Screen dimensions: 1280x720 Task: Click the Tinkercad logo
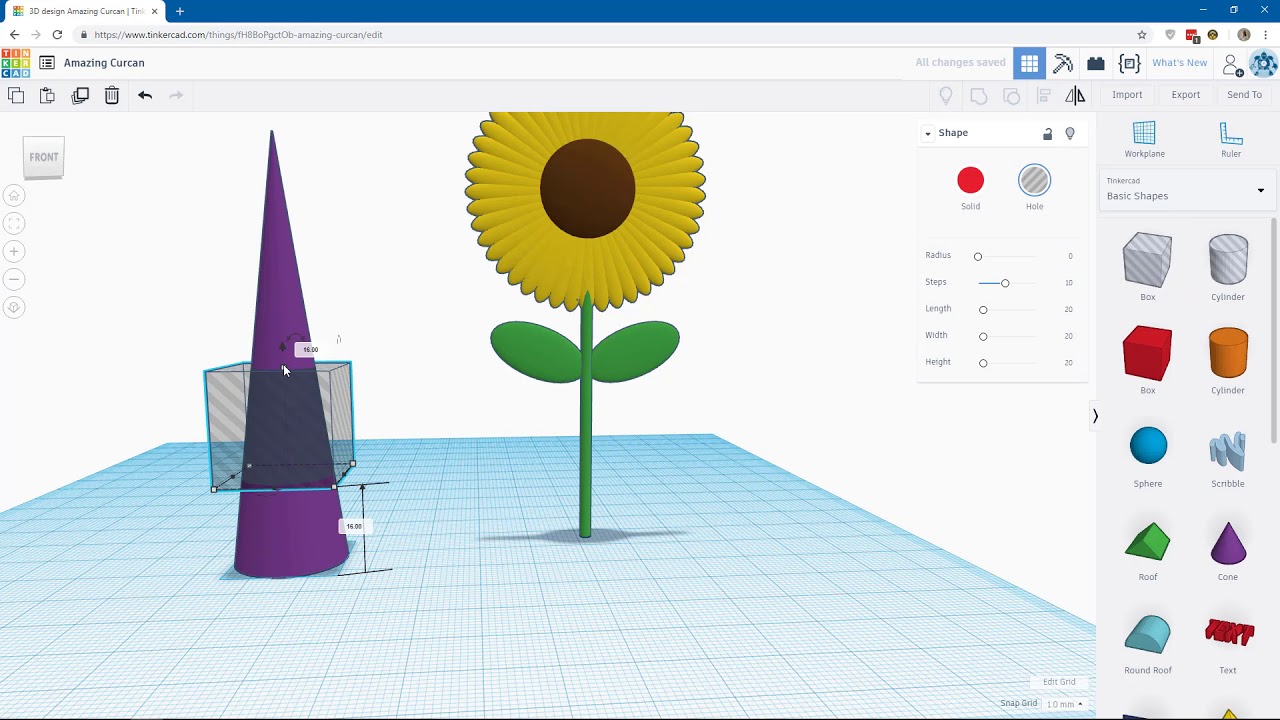pos(15,63)
